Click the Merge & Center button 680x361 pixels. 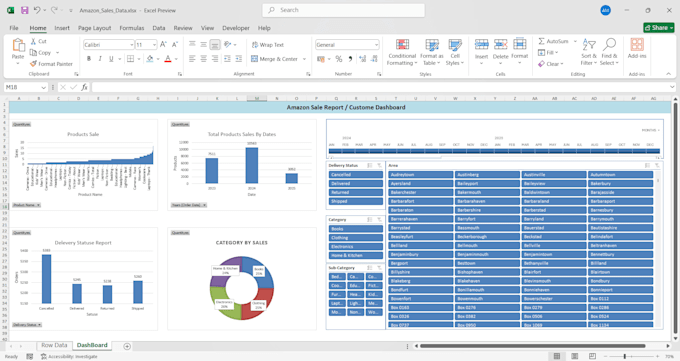(x=274, y=59)
